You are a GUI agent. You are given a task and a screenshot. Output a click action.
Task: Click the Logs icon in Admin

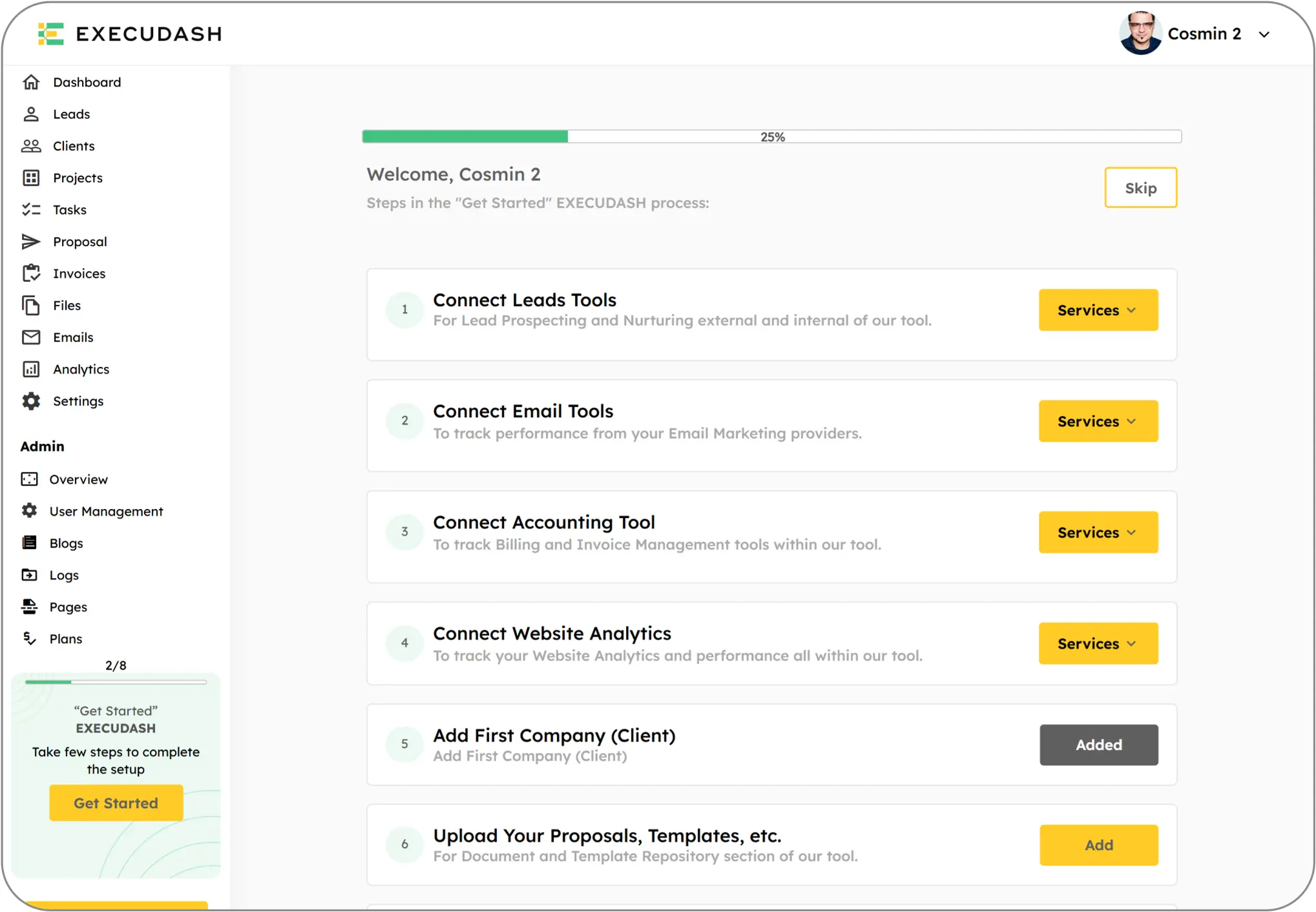[29, 575]
